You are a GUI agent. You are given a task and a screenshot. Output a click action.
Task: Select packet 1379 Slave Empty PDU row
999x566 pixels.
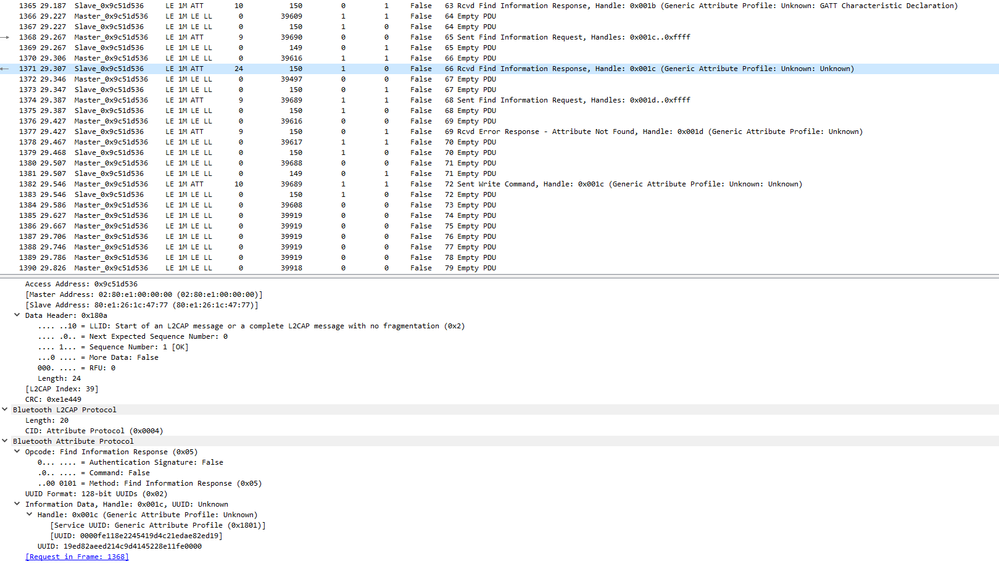tap(500, 153)
